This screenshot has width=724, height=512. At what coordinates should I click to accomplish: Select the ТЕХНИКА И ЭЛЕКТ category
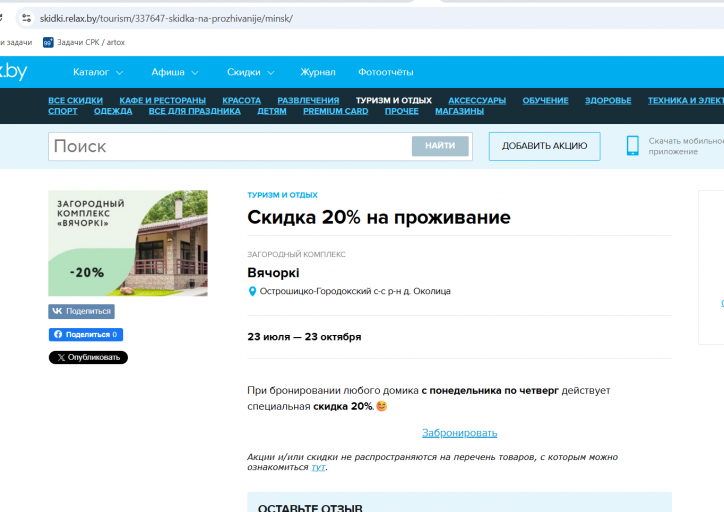[686, 101]
